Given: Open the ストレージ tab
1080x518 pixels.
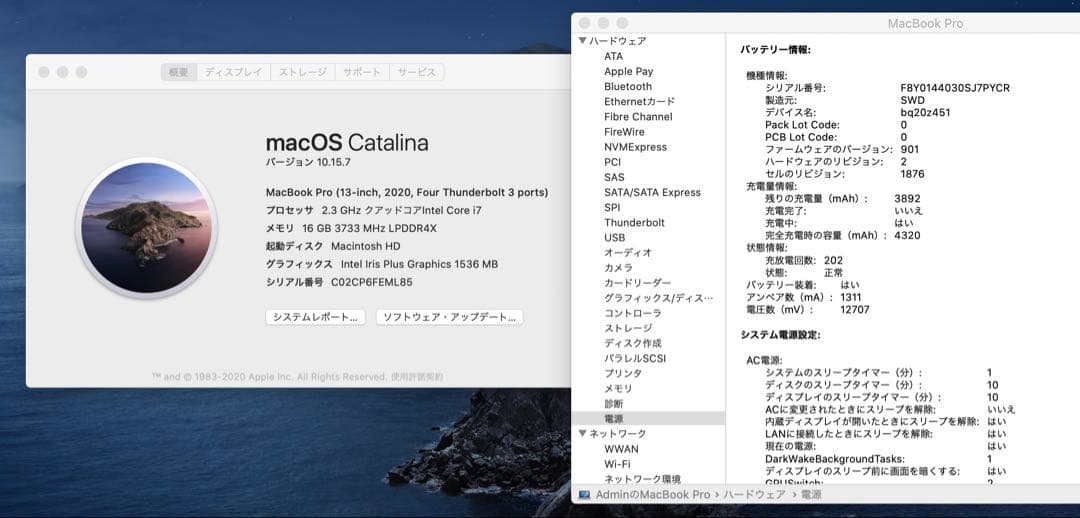Looking at the screenshot, I should click(302, 72).
